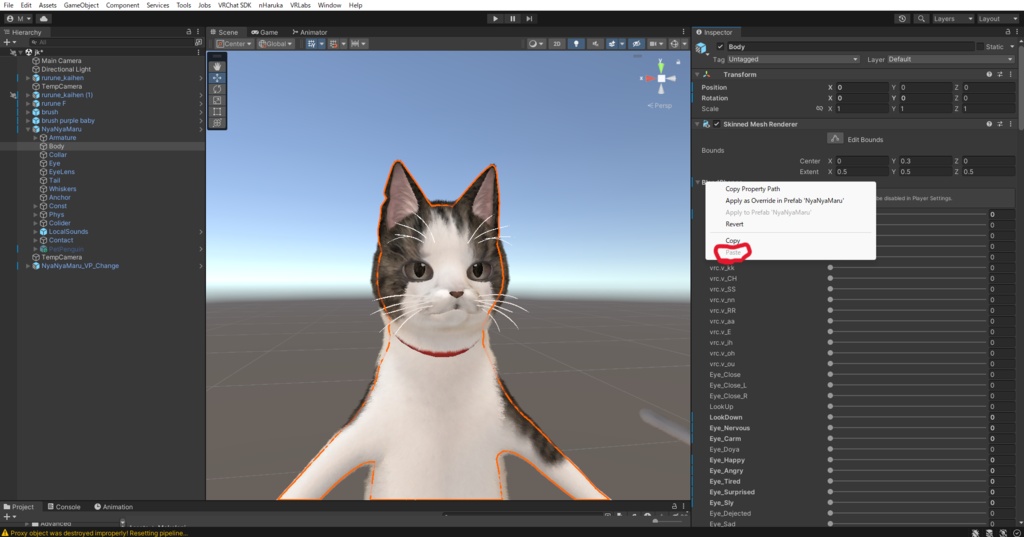Select the Hand (view) tool in Scene view
1024x537 pixels.
coord(217,67)
